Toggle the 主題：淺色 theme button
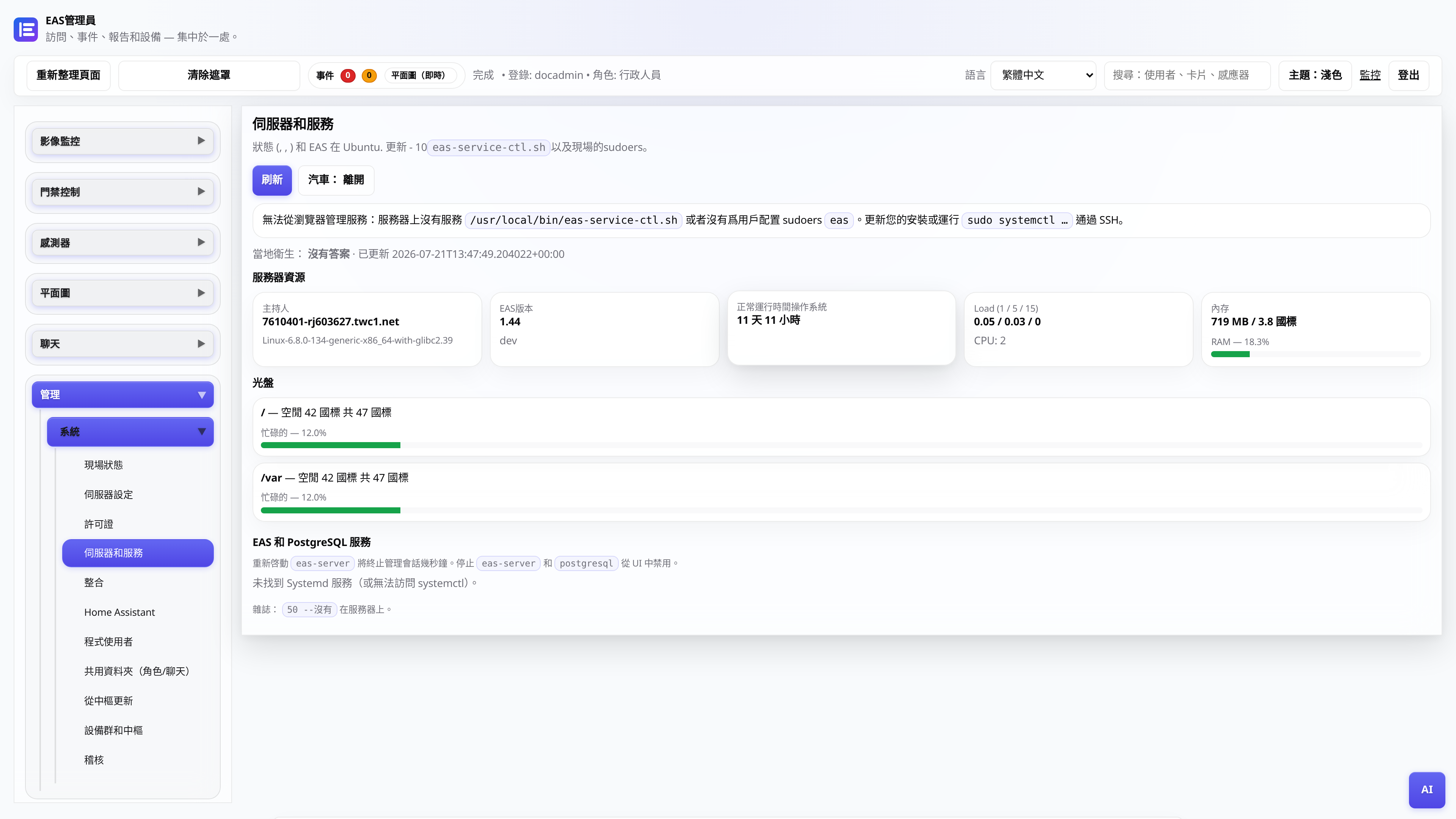The image size is (1456, 819). [1315, 75]
